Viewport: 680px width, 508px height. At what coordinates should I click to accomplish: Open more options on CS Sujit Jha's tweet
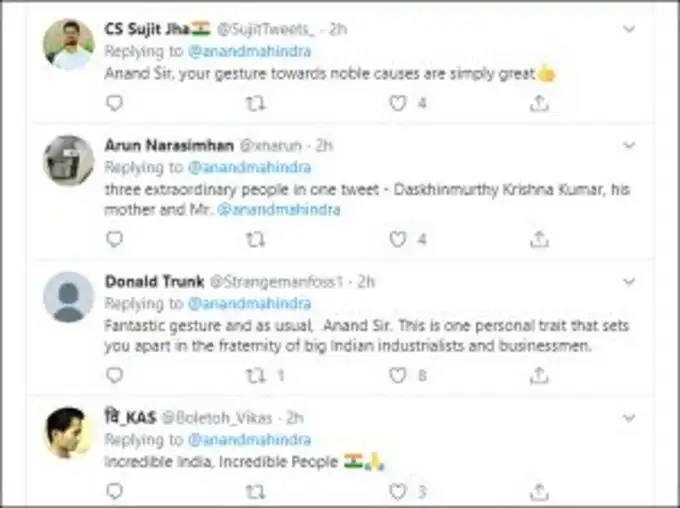coord(628,29)
